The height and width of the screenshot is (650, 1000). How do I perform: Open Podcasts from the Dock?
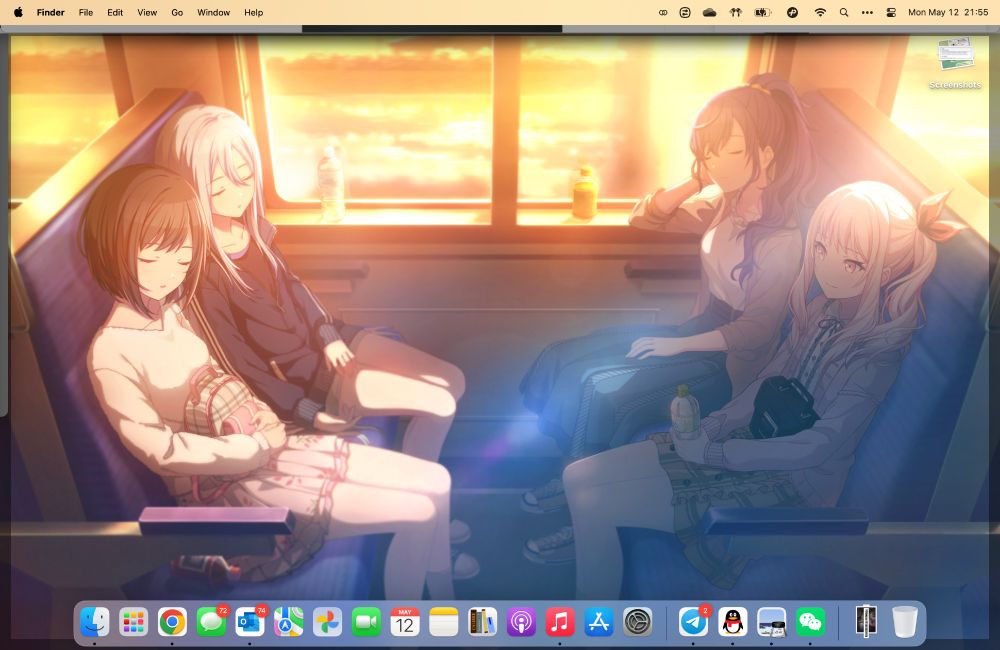(x=521, y=621)
